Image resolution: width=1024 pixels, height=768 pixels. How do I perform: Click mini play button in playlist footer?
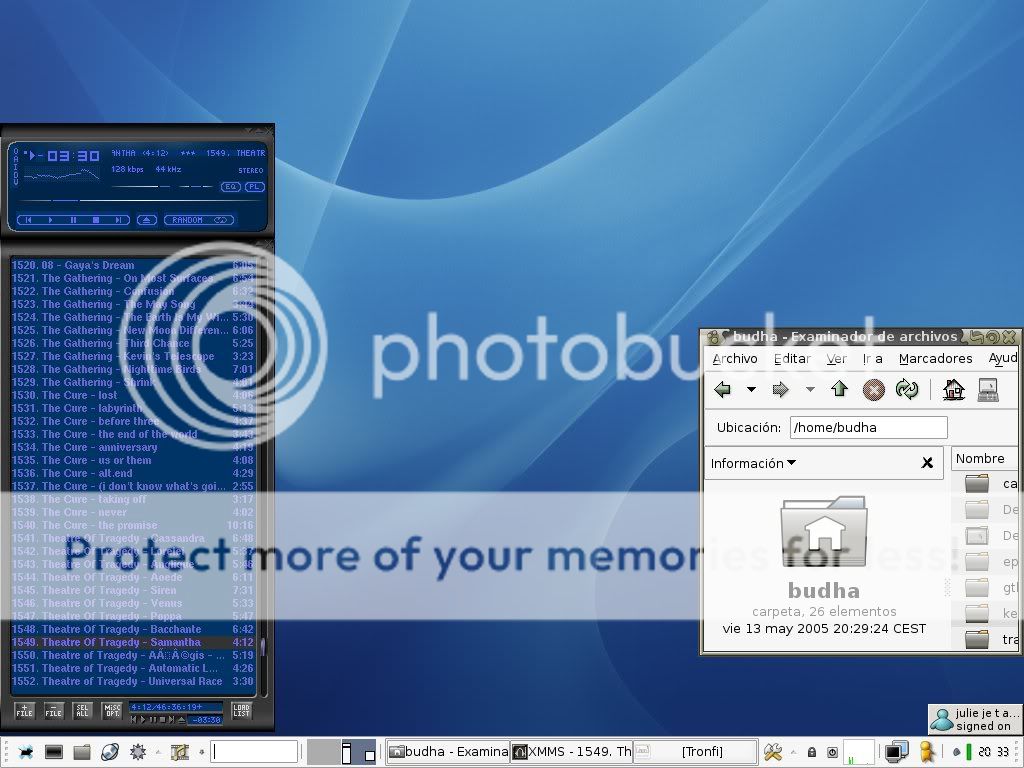[143, 720]
